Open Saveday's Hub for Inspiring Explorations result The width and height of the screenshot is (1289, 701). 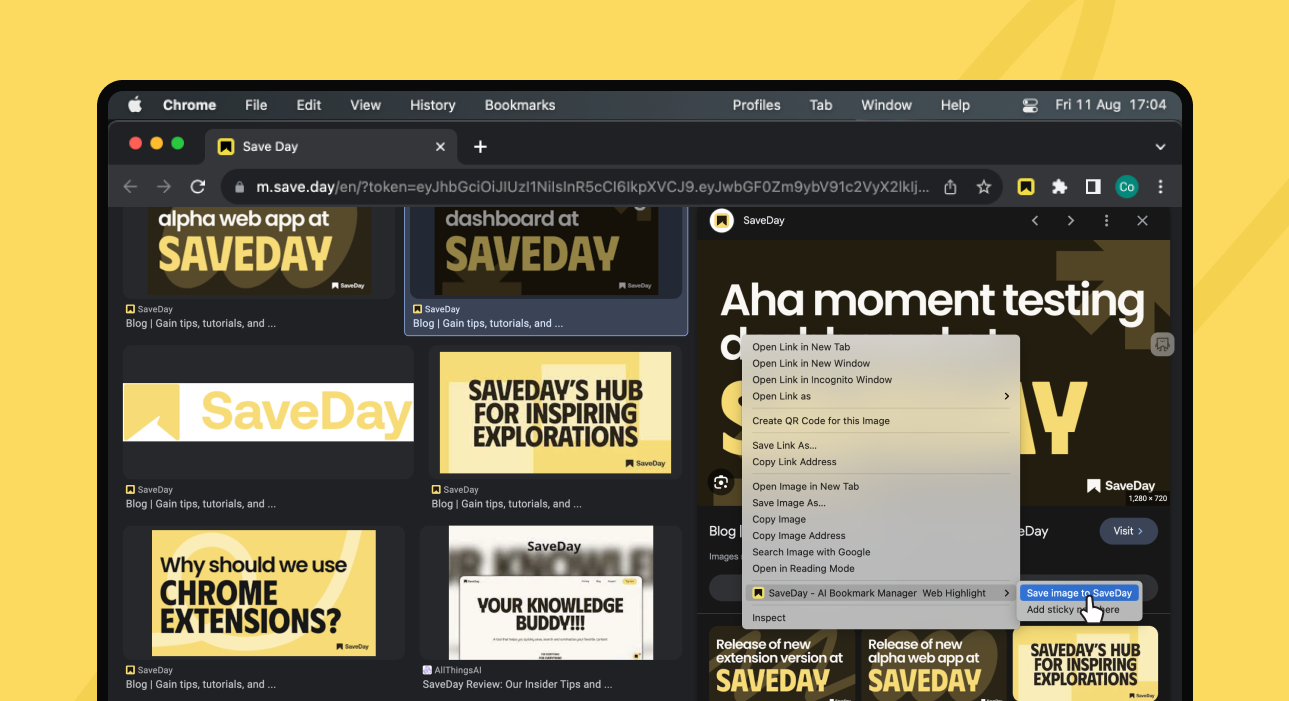[x=555, y=412]
